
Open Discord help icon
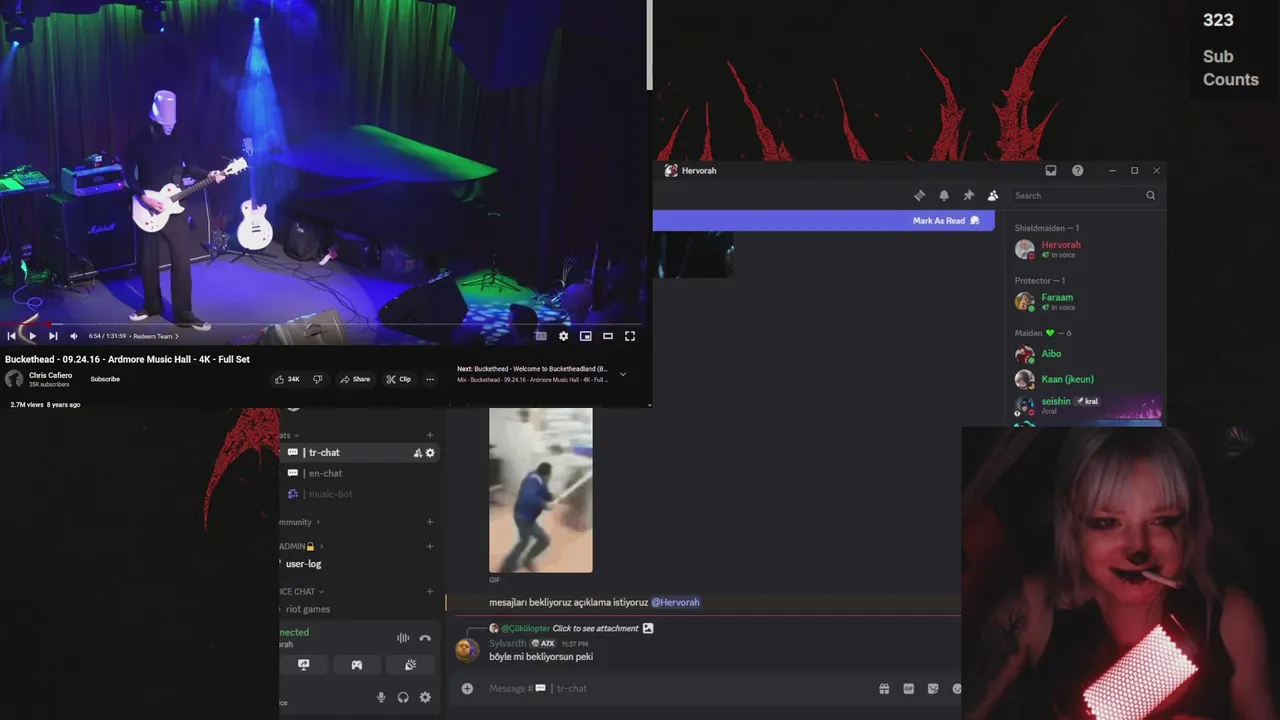(1077, 170)
